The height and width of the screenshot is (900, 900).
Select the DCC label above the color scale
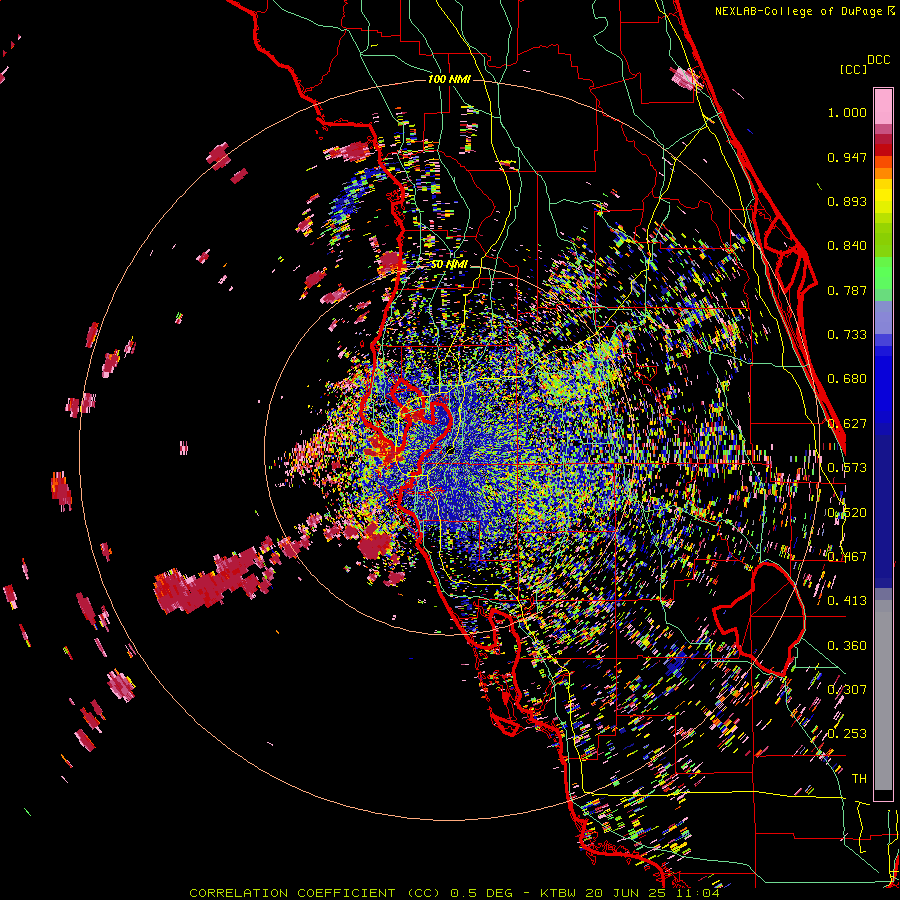(878, 60)
